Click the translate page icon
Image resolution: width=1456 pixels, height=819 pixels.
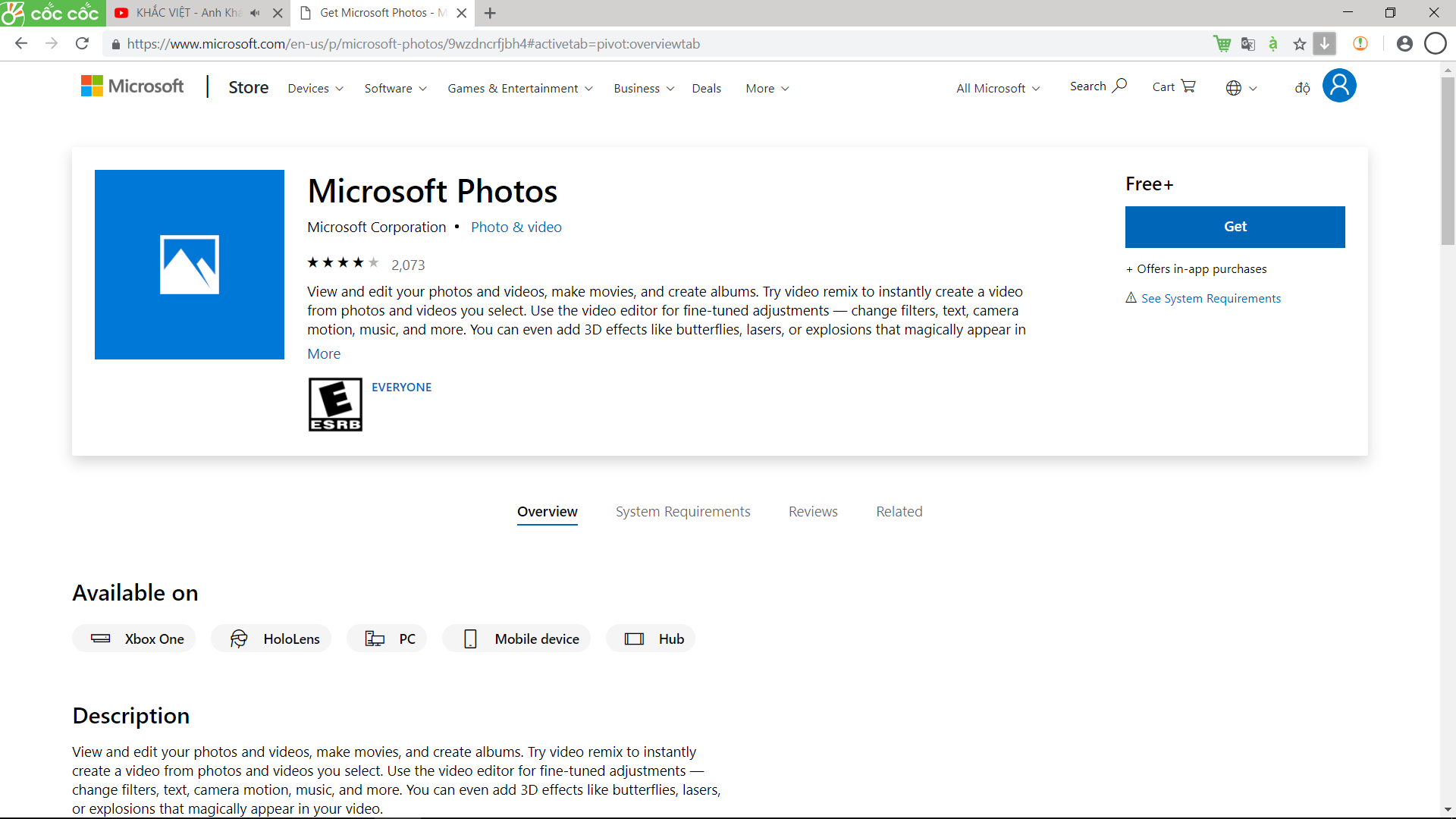pos(1248,44)
